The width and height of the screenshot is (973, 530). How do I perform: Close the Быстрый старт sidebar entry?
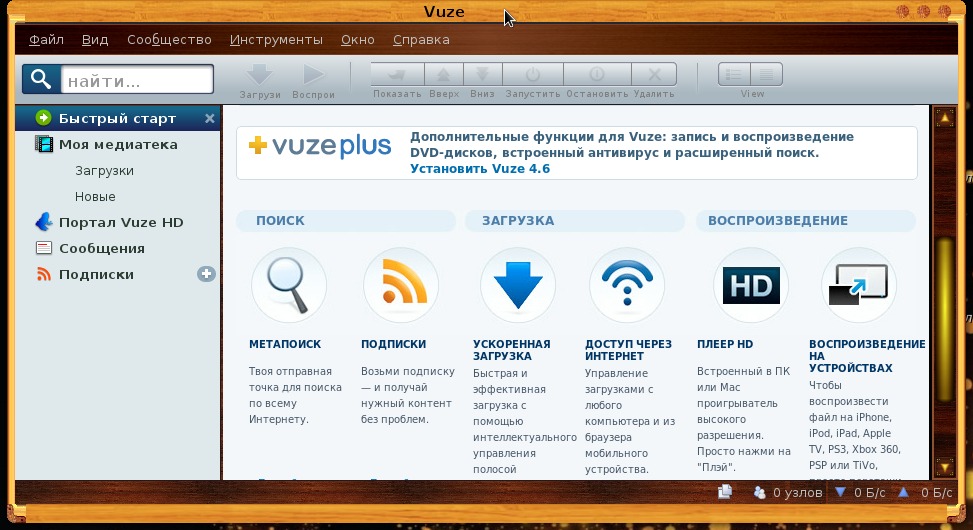[x=210, y=118]
